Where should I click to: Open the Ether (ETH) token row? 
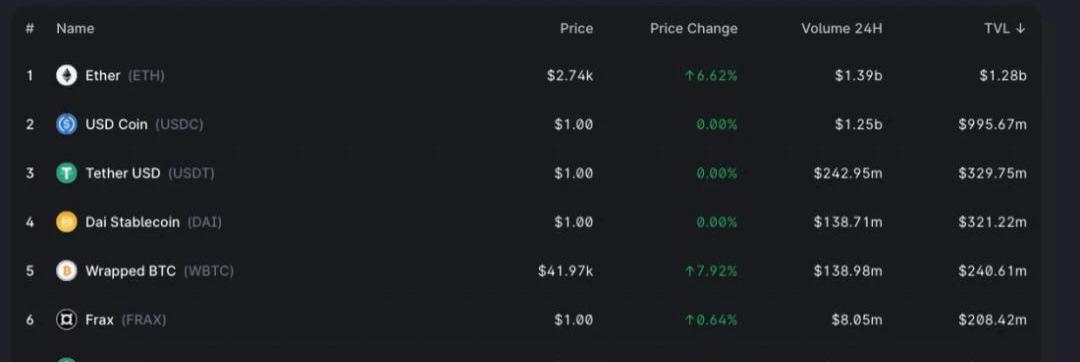[528, 76]
